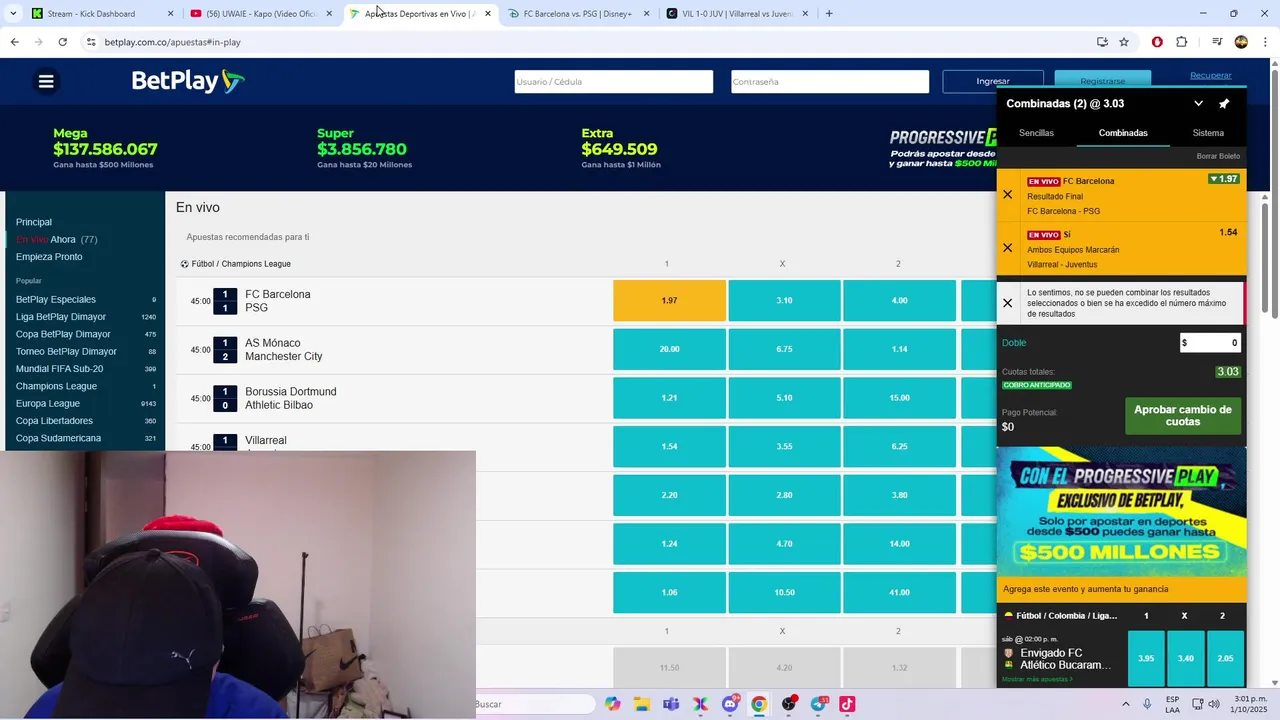Open Copa Libertadores in the sidebar

pyautogui.click(x=54, y=421)
